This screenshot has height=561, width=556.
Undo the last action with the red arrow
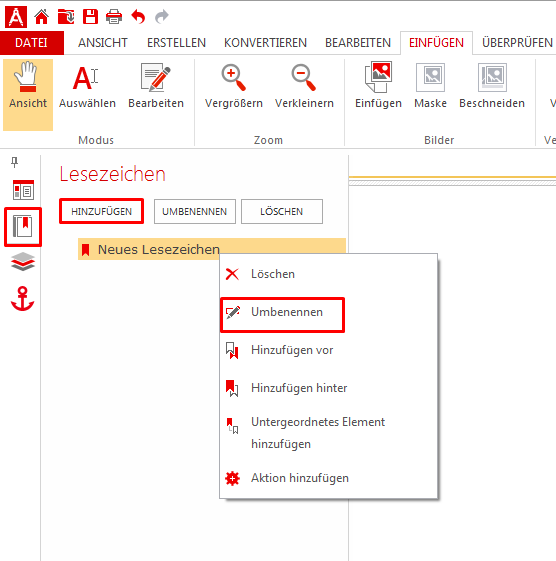(138, 17)
